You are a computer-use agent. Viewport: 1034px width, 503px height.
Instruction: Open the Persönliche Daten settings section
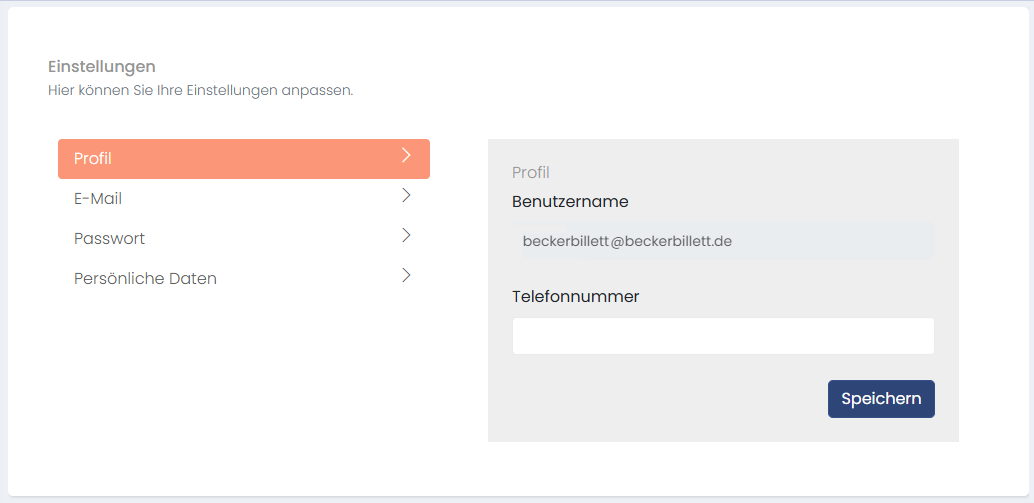pyautogui.click(x=145, y=279)
